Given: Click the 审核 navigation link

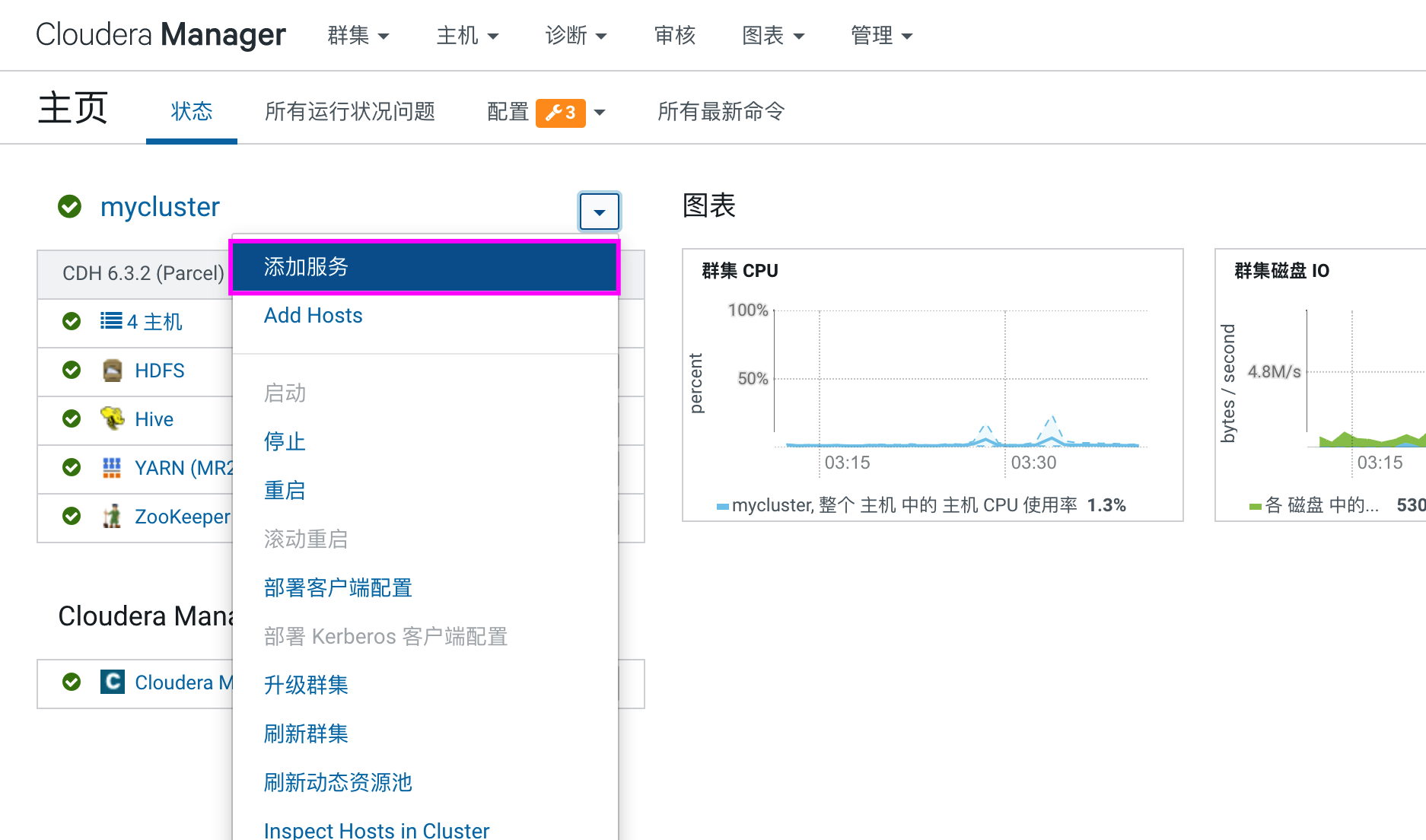Looking at the screenshot, I should coord(674,36).
